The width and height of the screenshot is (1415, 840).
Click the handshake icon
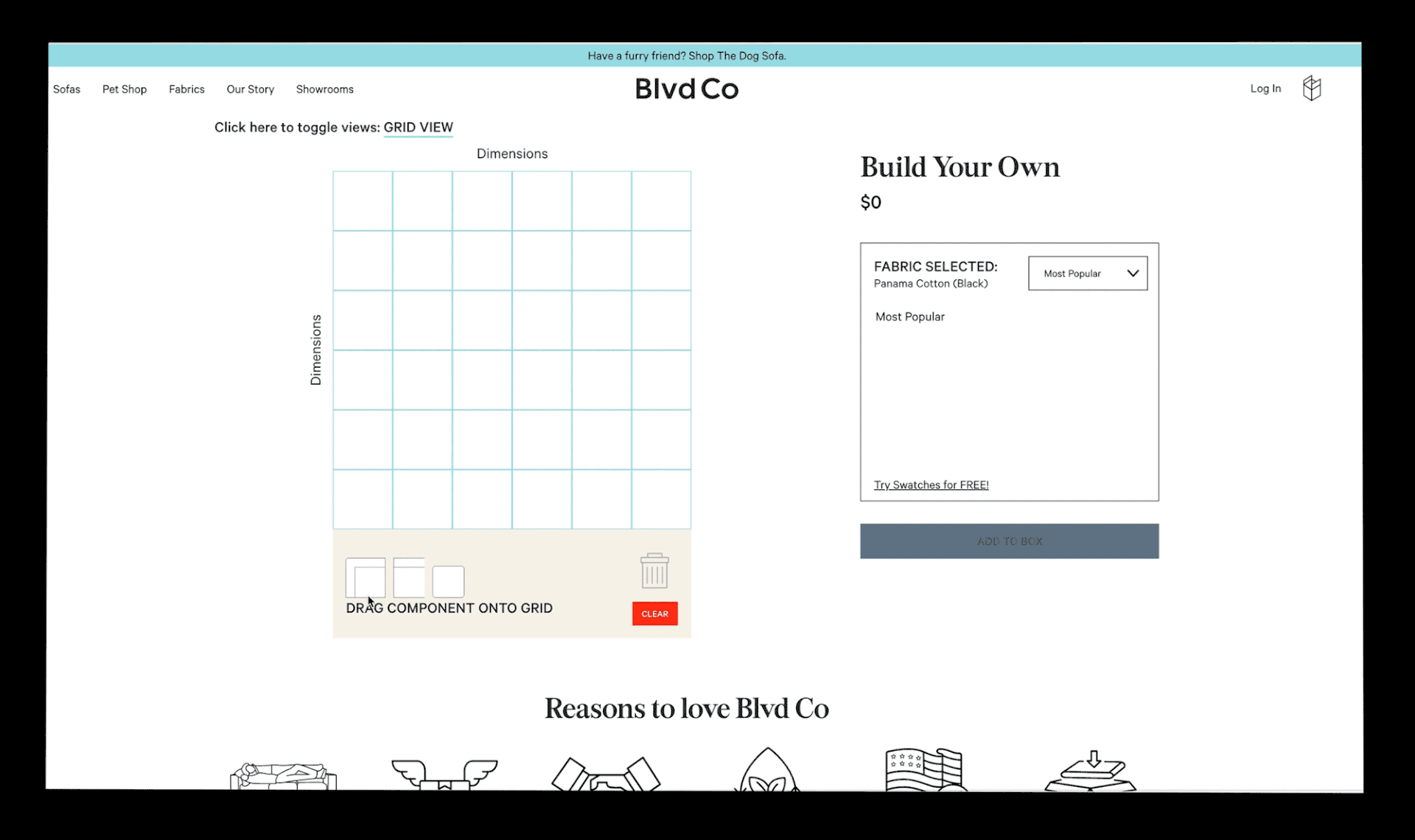tap(606, 774)
